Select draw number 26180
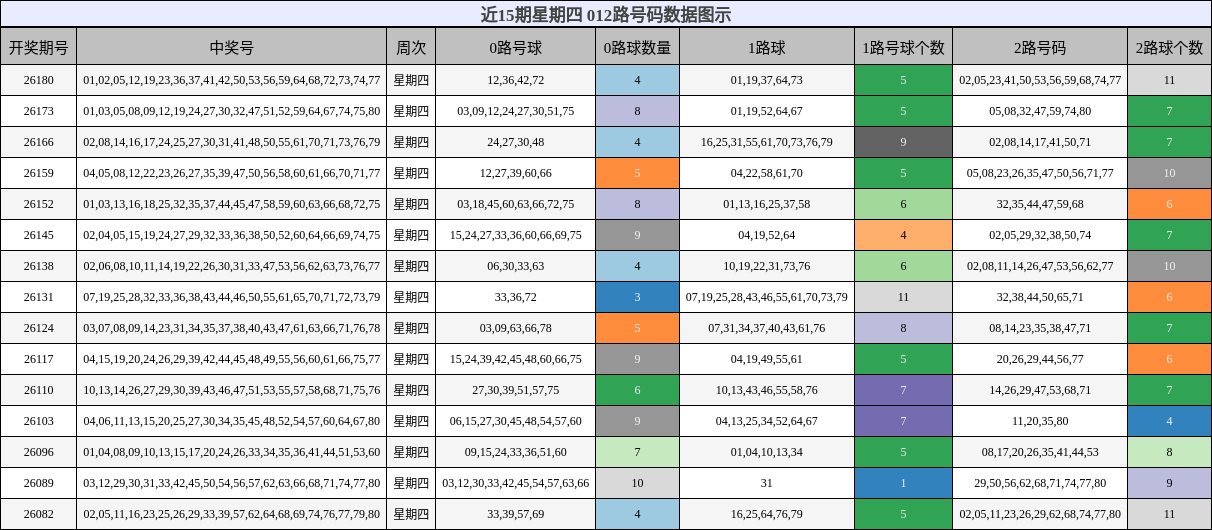 pyautogui.click(x=39, y=80)
